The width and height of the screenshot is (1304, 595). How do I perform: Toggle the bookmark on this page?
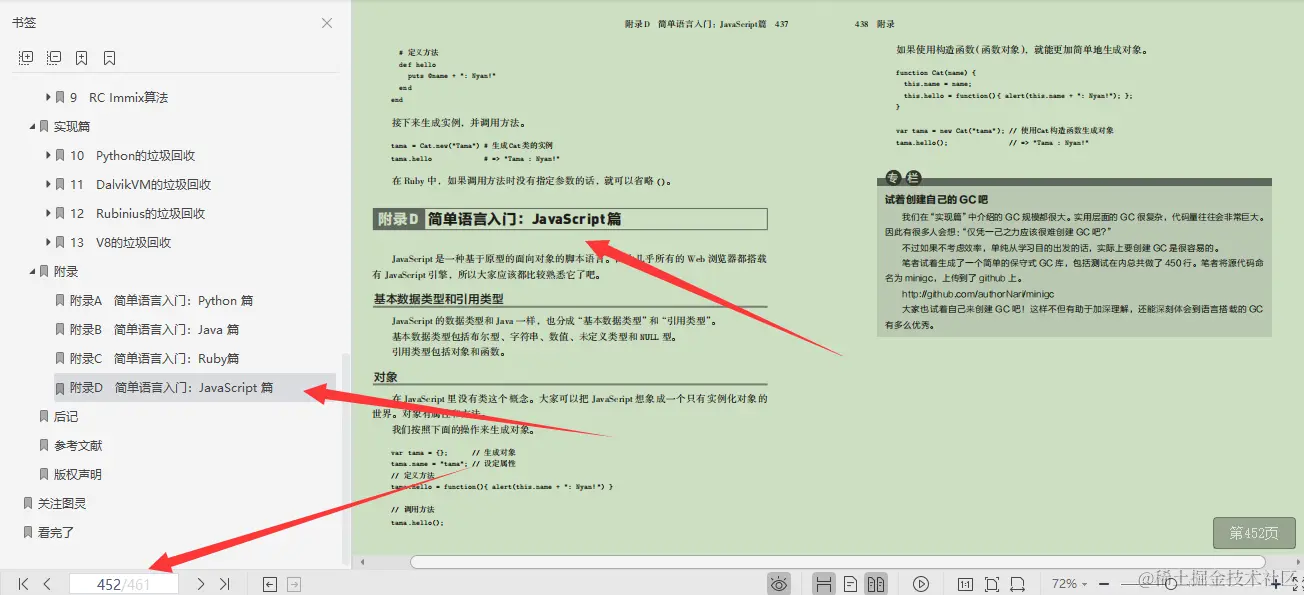81,57
